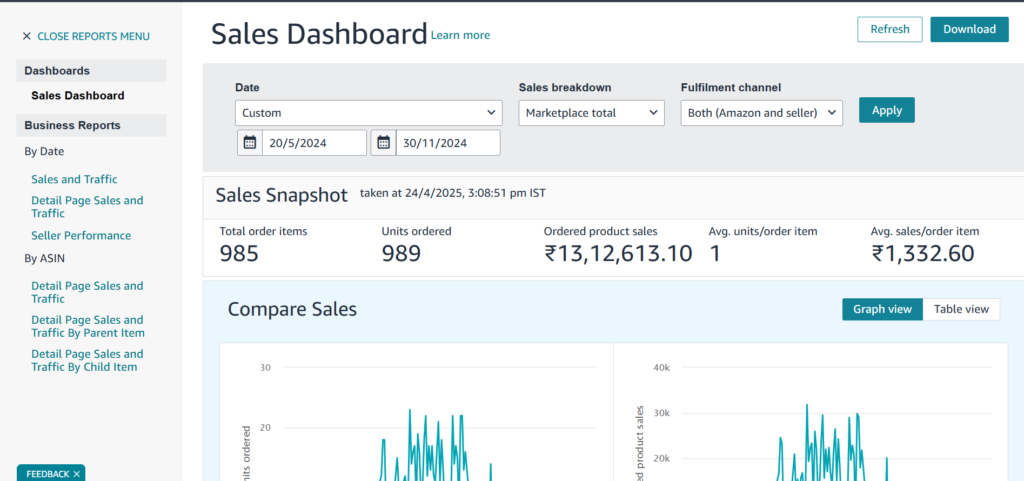Open Detail Page Sales By Child Item

tap(87, 360)
